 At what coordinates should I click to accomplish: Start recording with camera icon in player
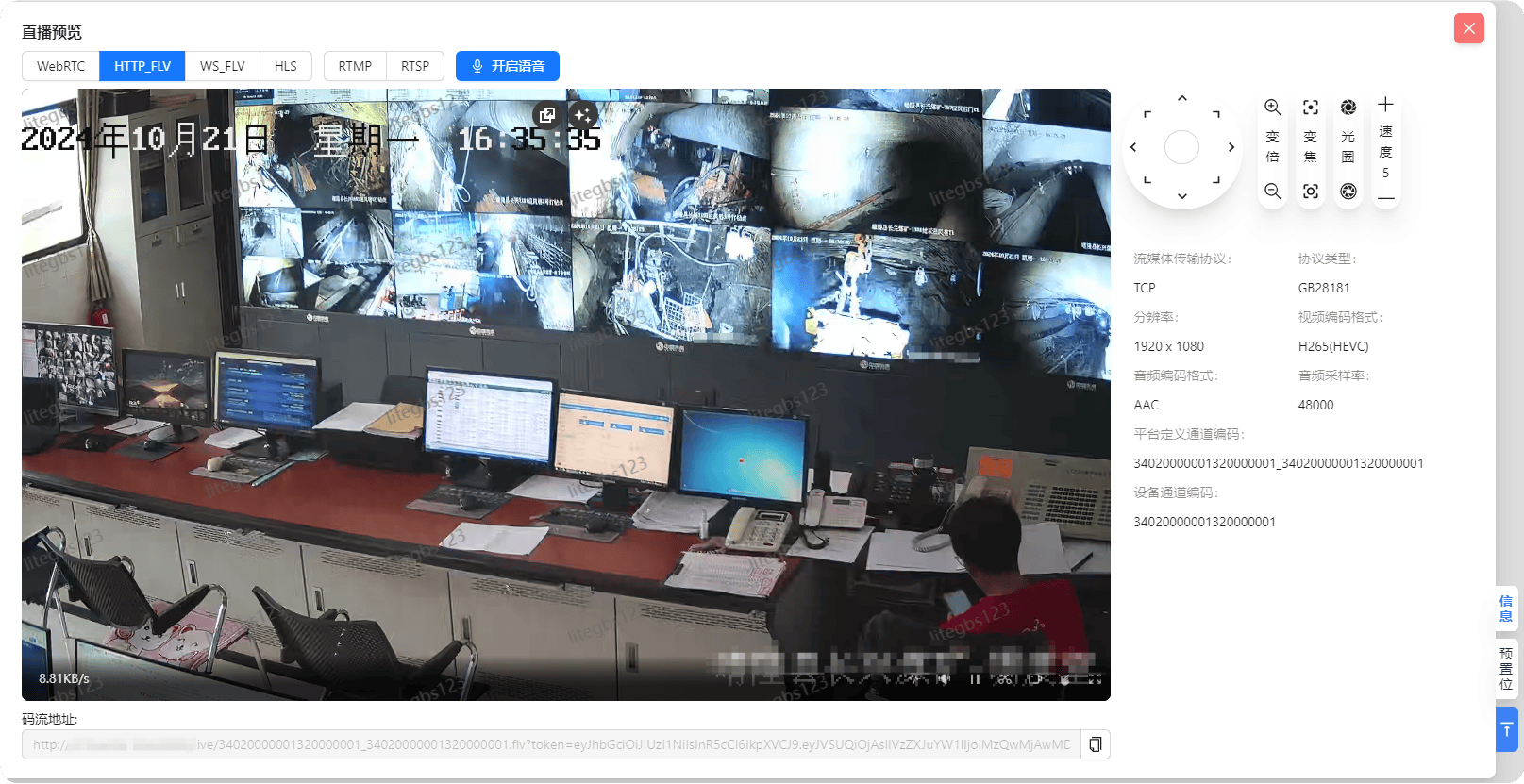[1035, 678]
